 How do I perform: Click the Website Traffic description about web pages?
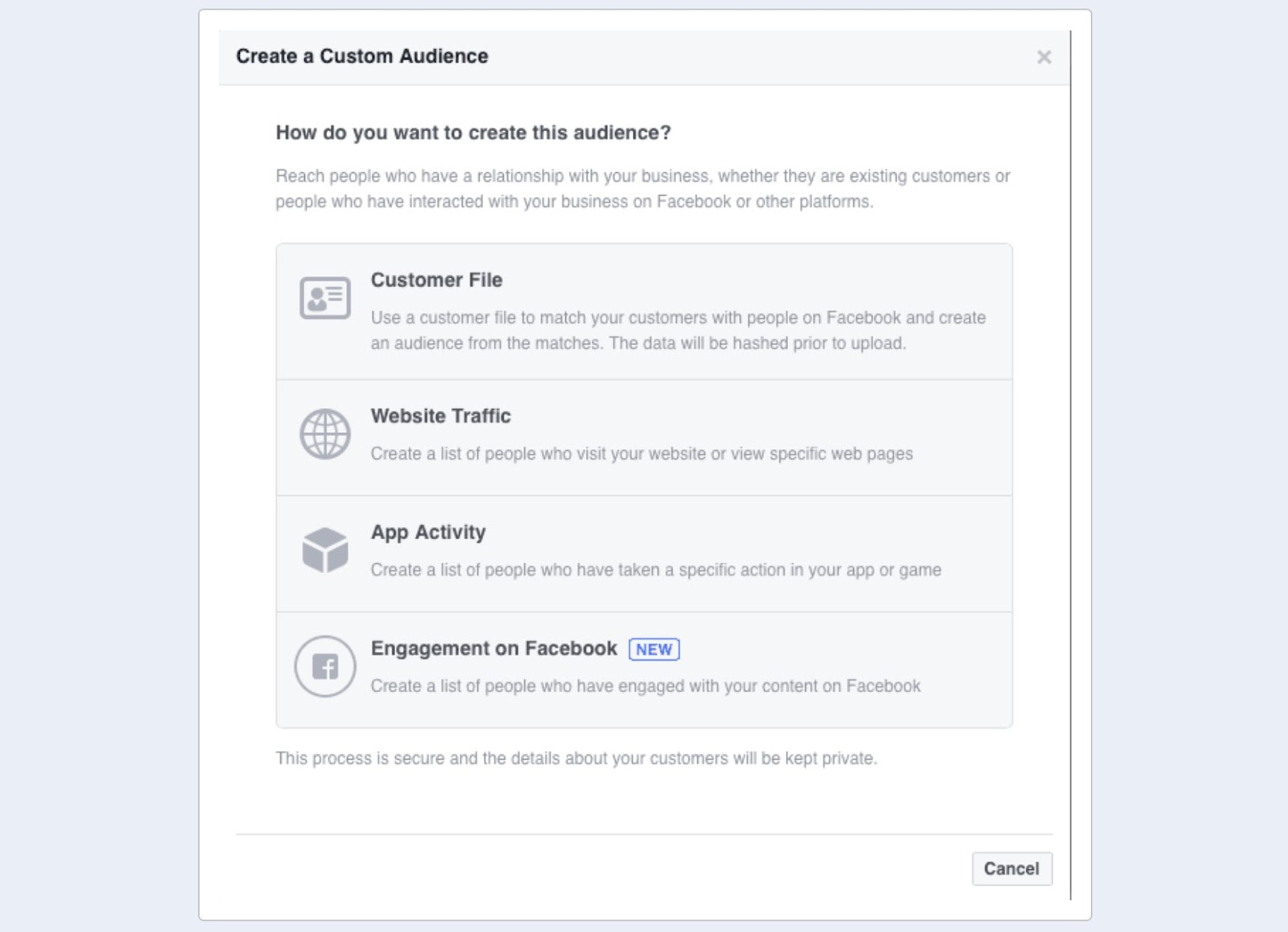click(641, 454)
